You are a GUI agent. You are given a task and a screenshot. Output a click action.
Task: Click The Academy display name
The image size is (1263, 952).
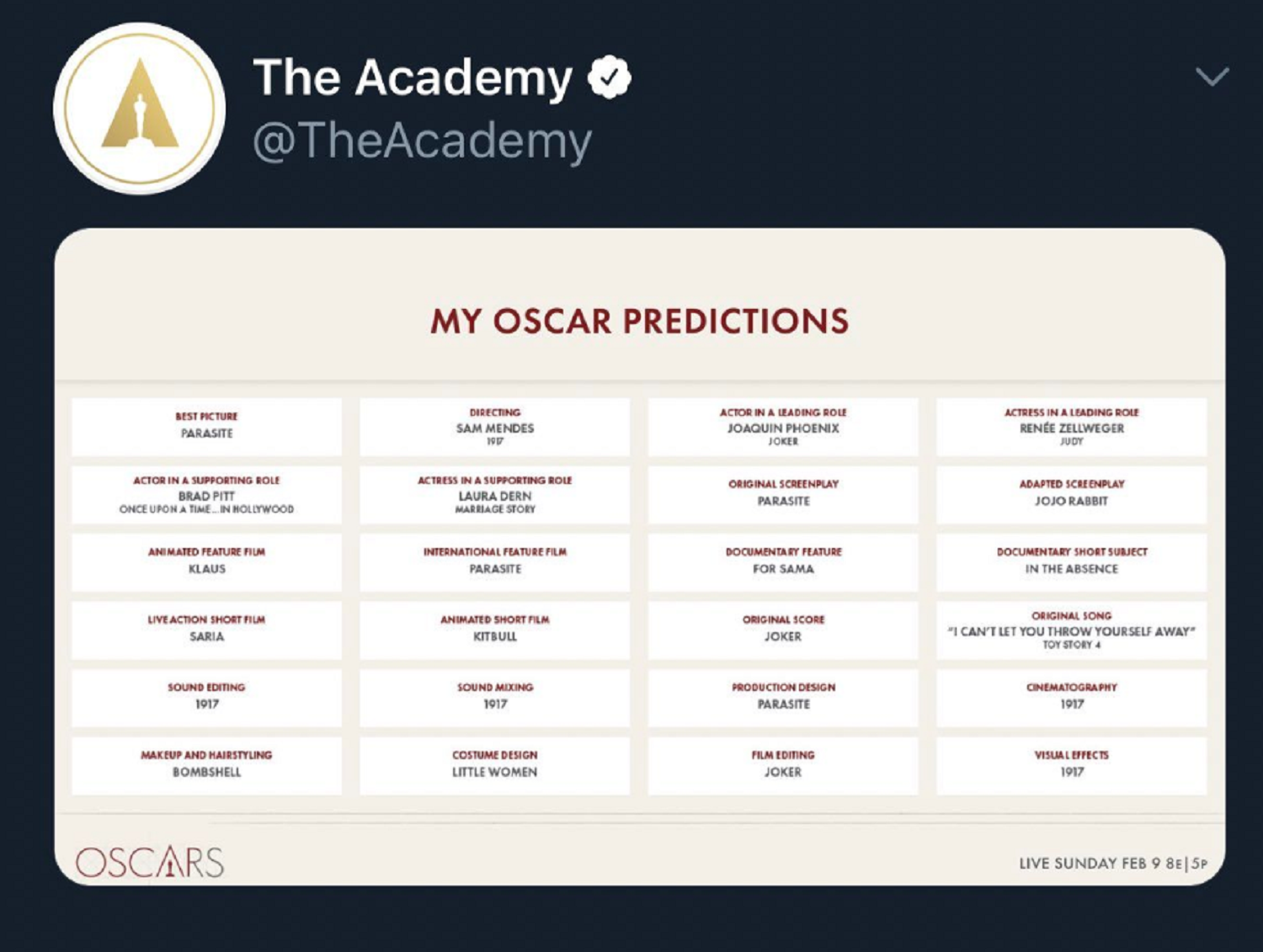tap(413, 78)
